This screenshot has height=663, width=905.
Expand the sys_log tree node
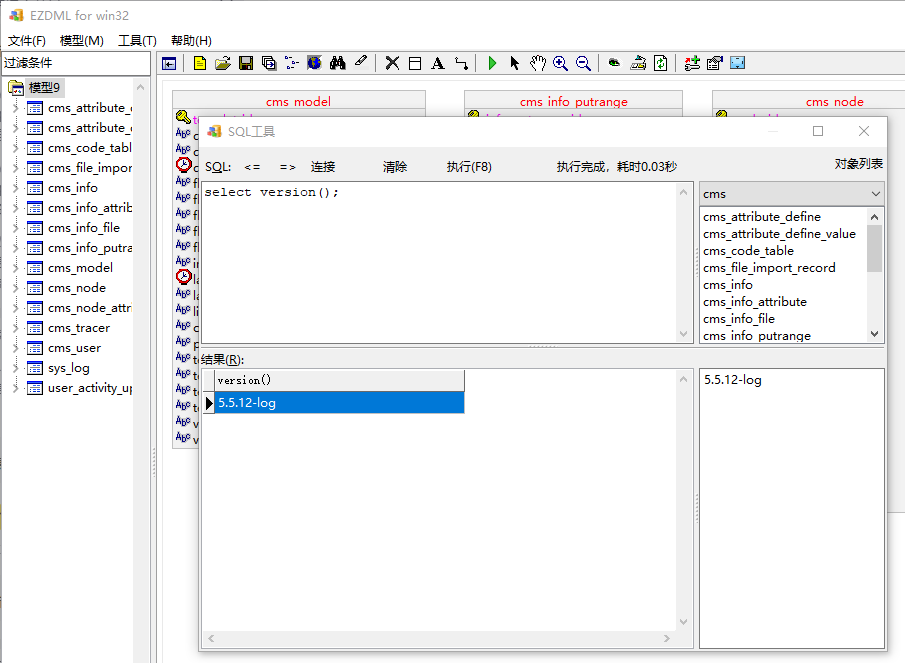pos(16,368)
